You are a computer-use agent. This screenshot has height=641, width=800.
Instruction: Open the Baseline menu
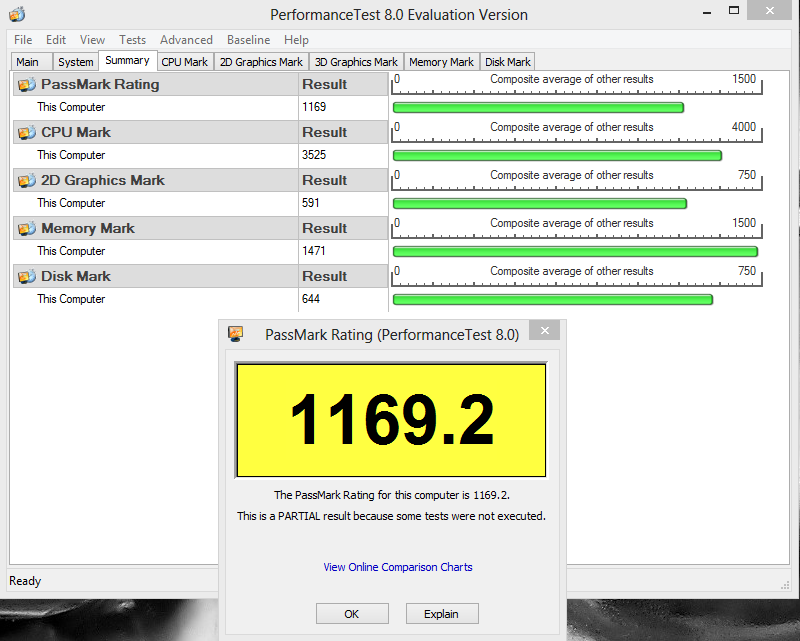click(x=248, y=40)
